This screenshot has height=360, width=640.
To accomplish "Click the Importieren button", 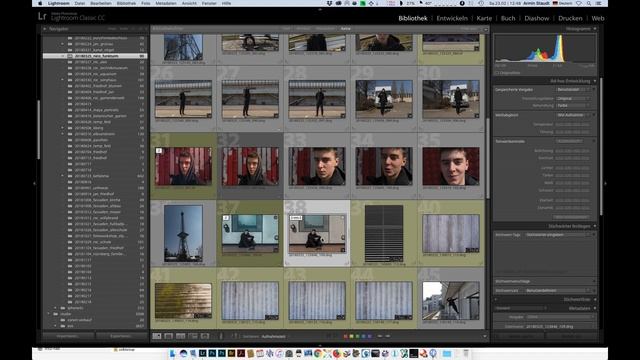I will tap(68, 336).
